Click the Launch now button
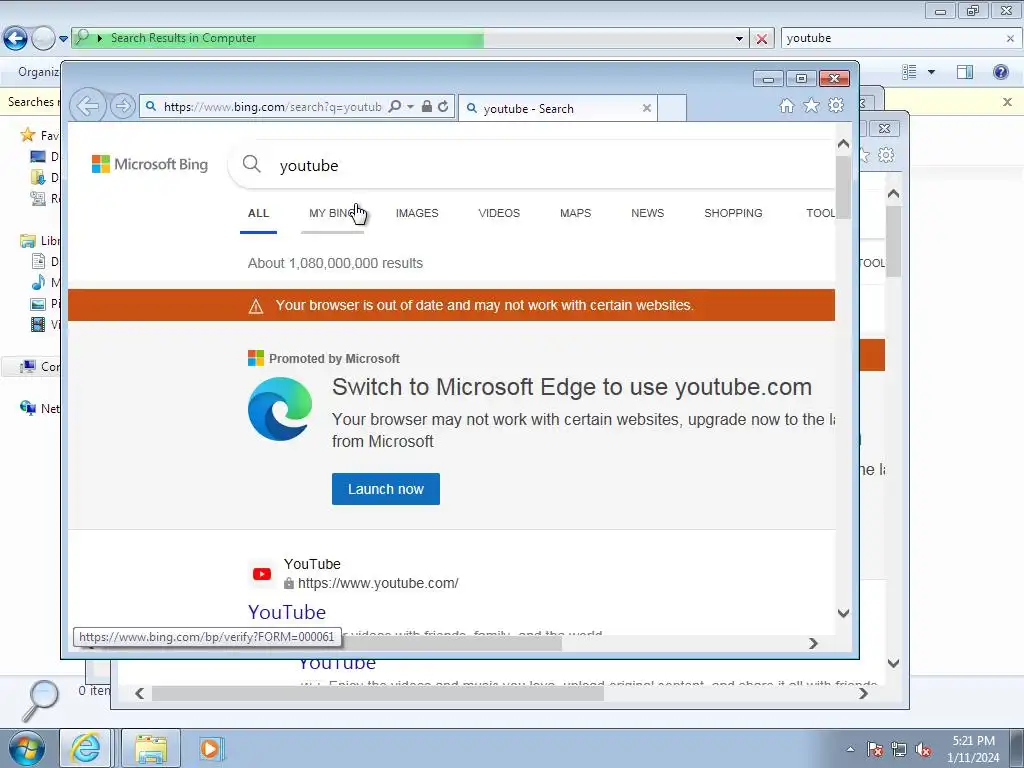This screenshot has height=768, width=1024. tap(386, 489)
